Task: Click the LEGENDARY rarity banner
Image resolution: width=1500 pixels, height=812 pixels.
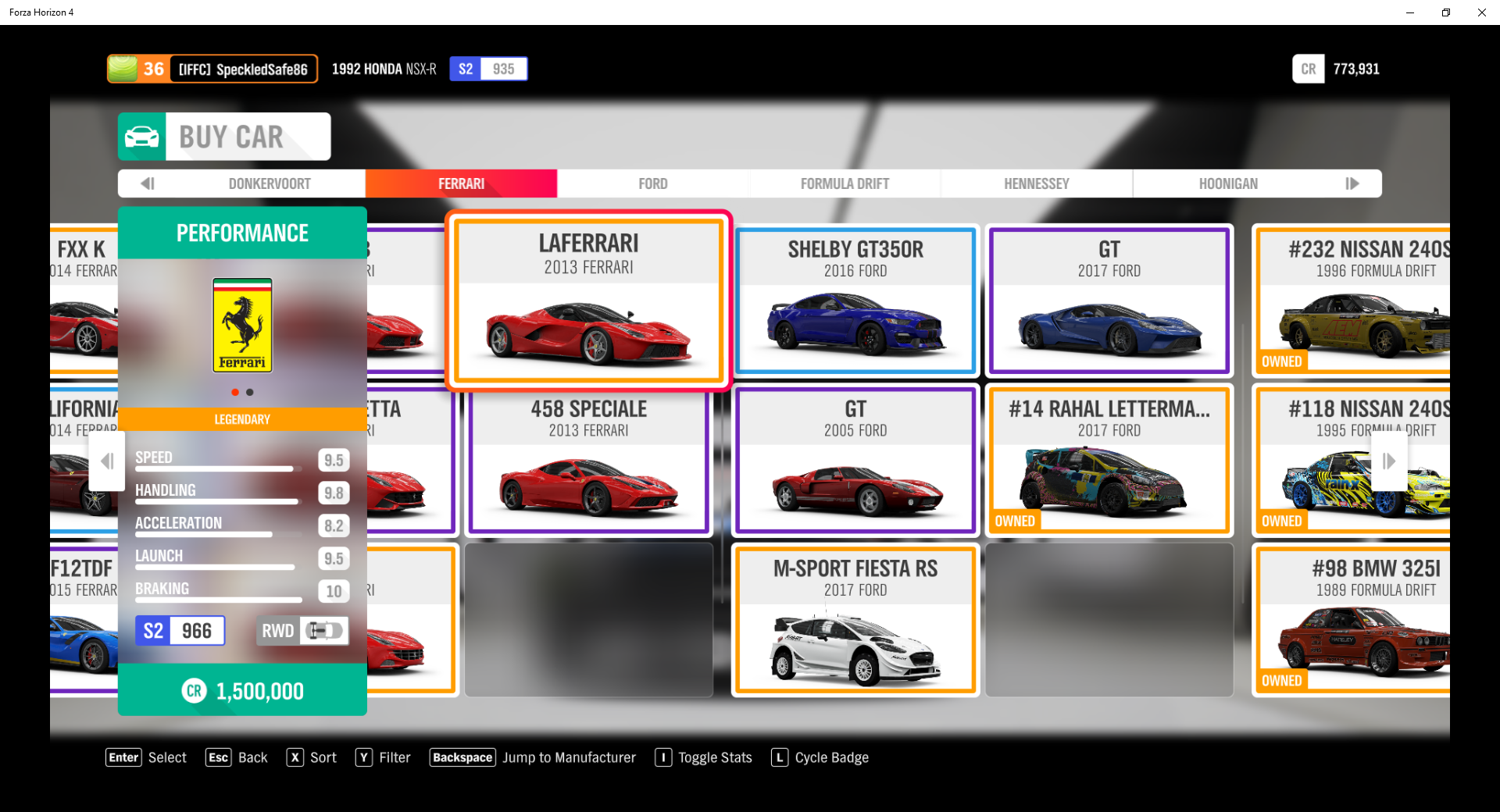Action: pos(242,419)
